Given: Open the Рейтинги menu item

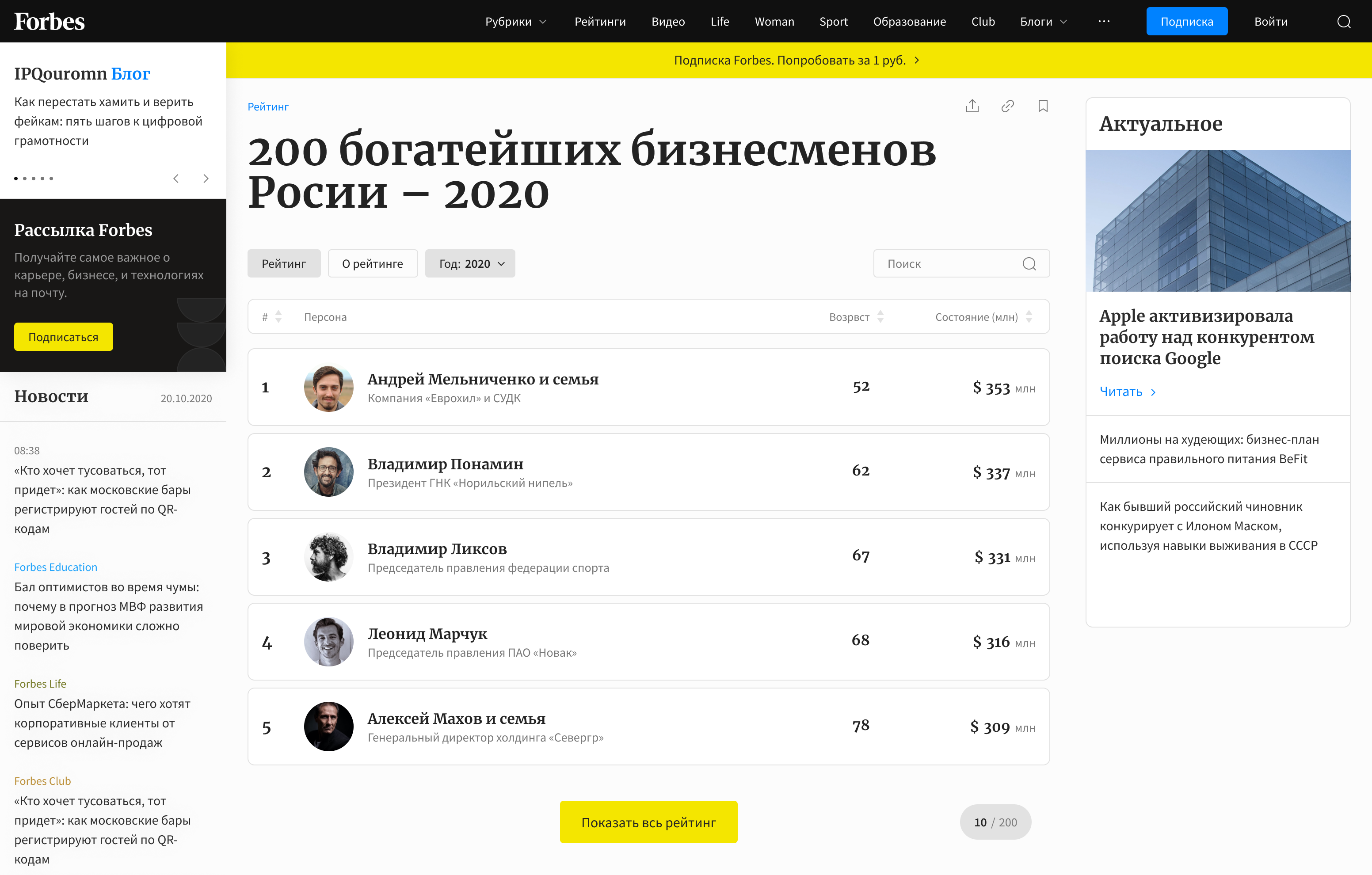Looking at the screenshot, I should coord(600,22).
